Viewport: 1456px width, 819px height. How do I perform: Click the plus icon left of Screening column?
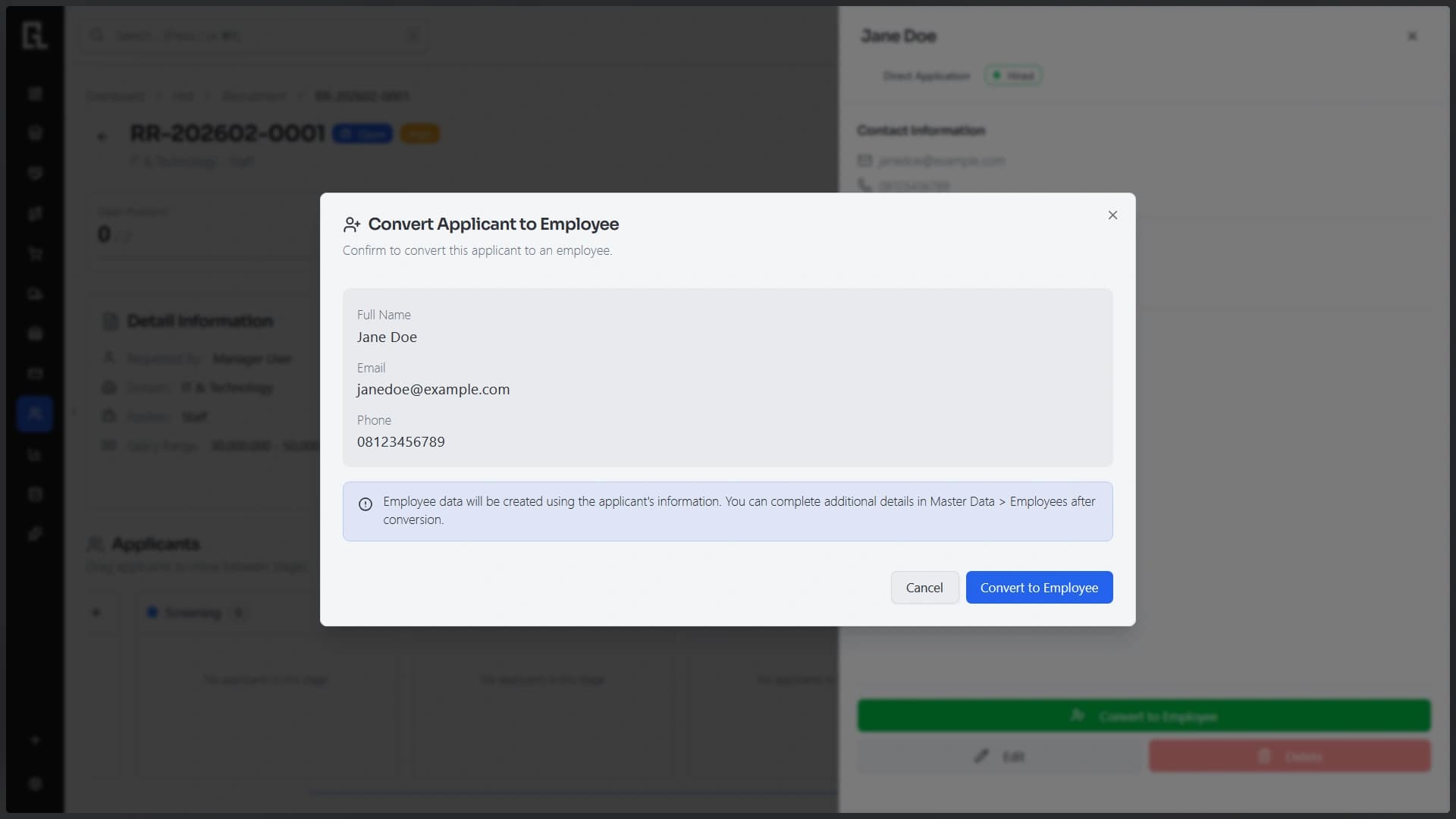96,612
